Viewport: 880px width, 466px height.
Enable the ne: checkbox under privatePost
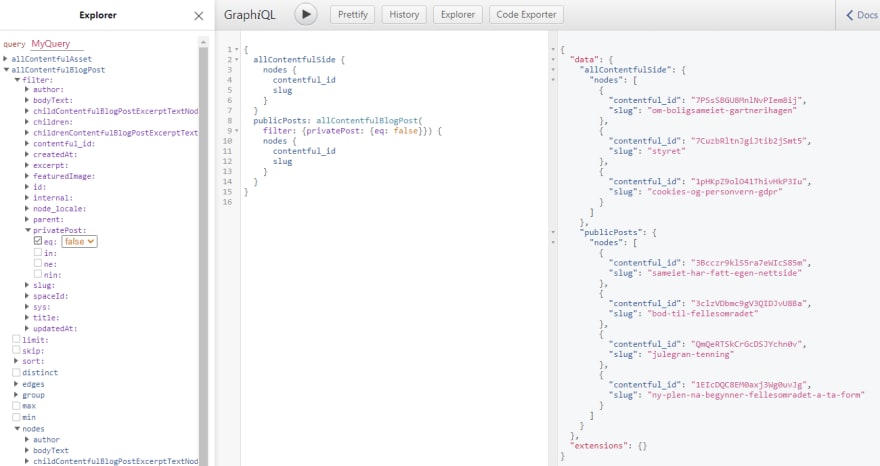pos(38,263)
